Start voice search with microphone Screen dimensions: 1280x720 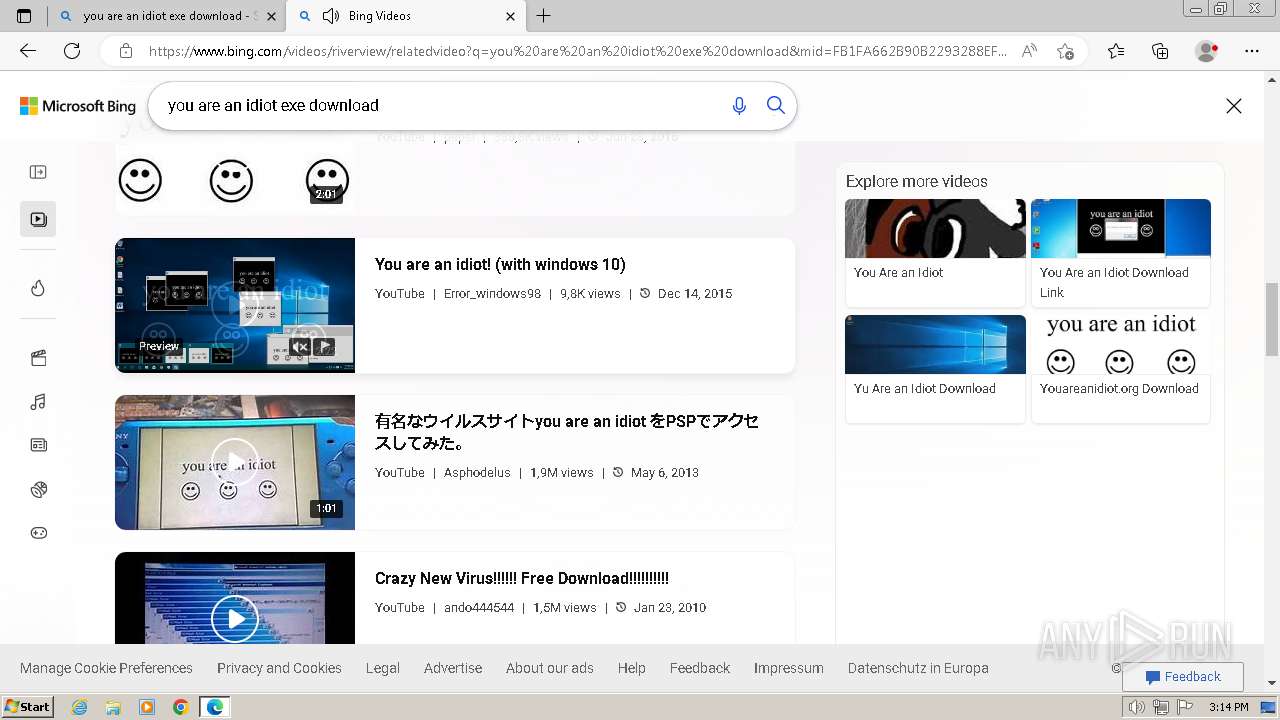pos(739,105)
